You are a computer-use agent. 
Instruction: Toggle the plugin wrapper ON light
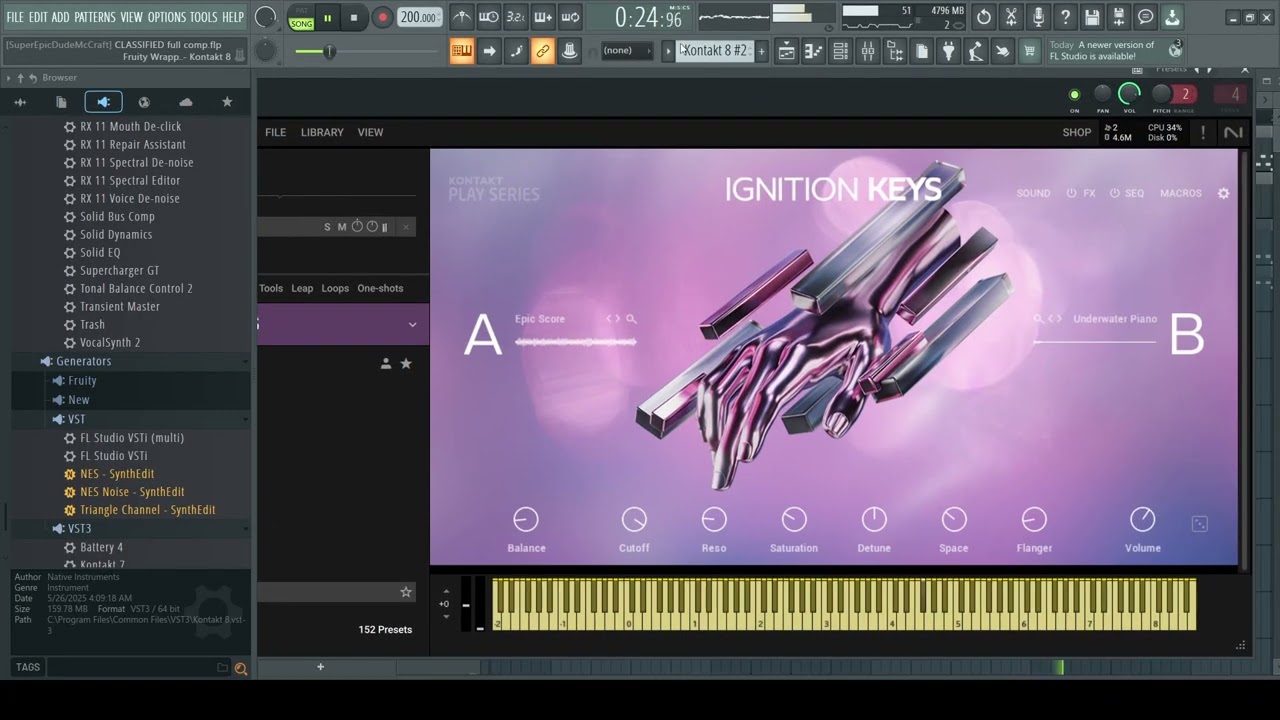coord(1075,95)
